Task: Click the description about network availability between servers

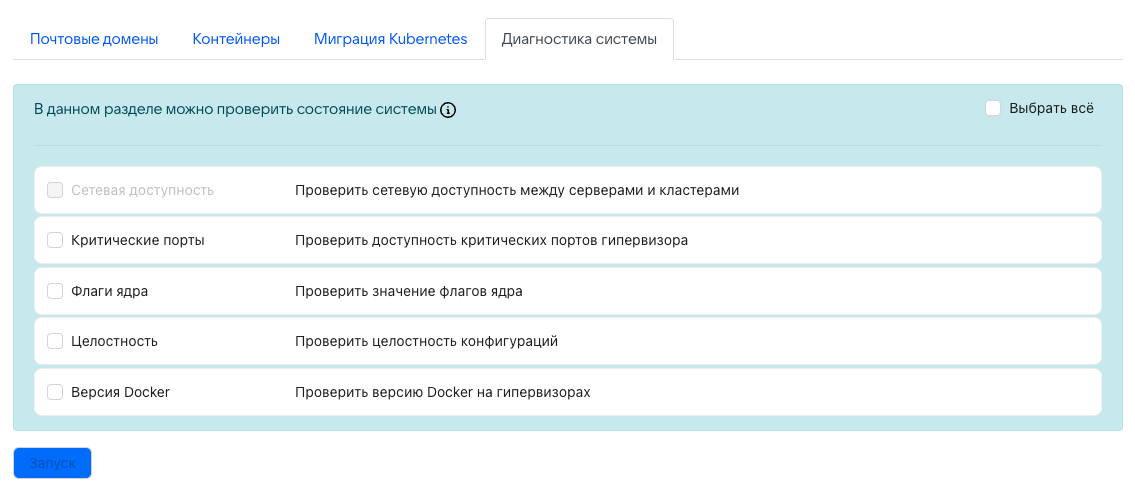Action: (516, 190)
